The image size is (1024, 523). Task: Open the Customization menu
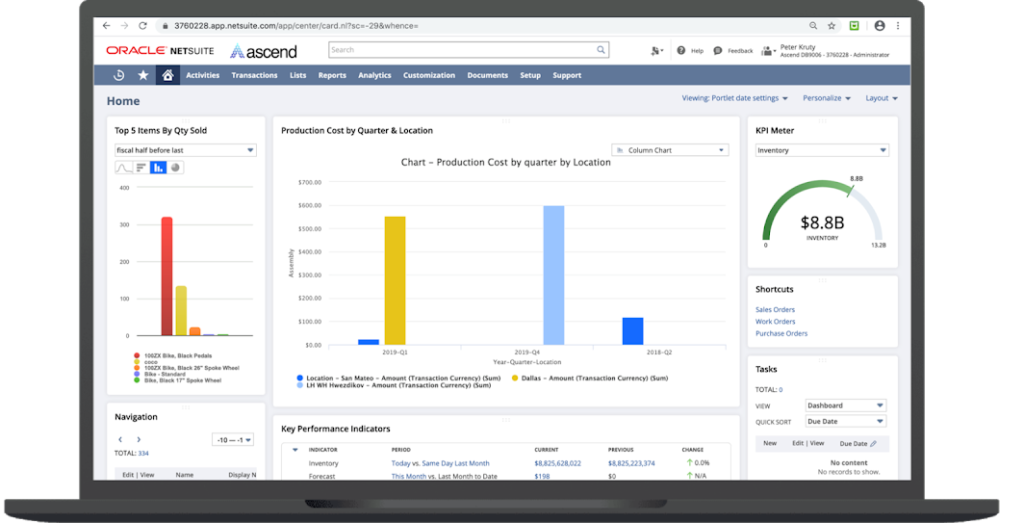429,75
